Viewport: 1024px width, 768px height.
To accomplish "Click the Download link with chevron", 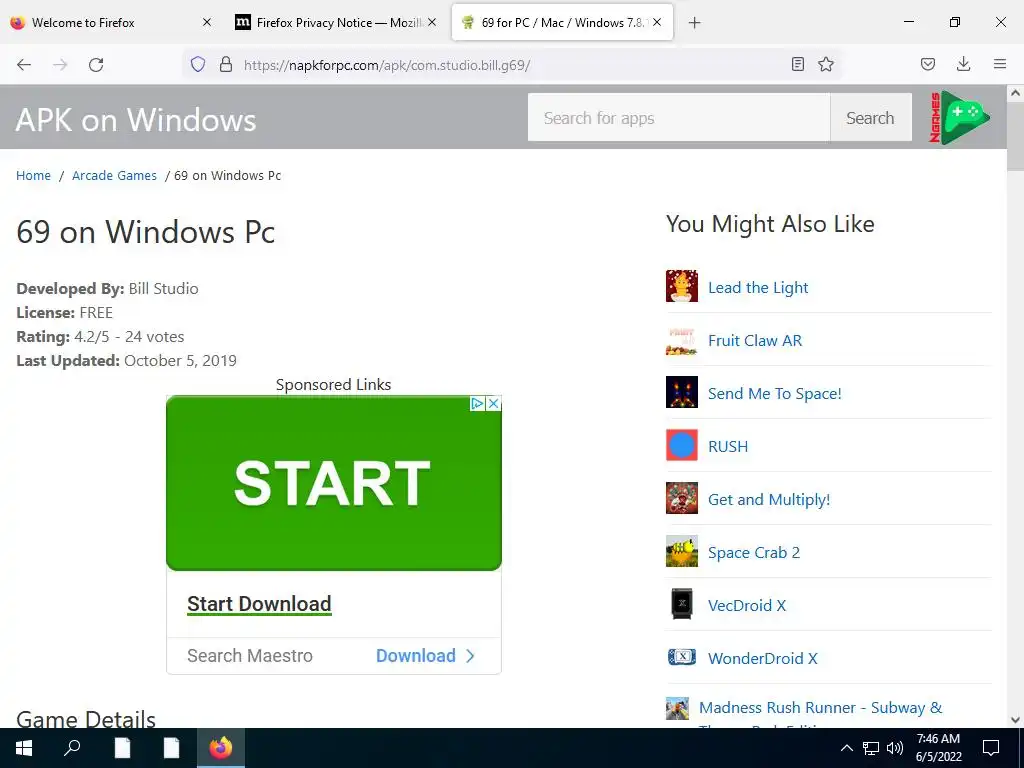I will tap(425, 656).
